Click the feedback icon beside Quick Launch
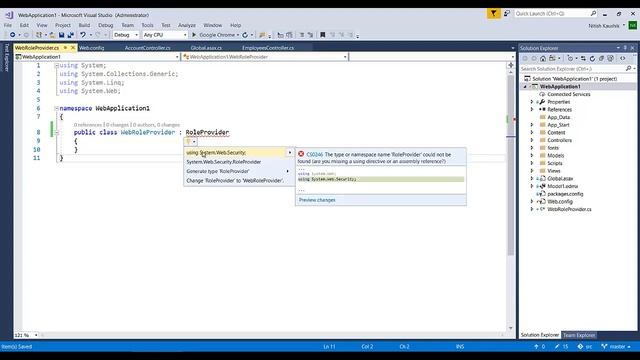 click(x=507, y=13)
